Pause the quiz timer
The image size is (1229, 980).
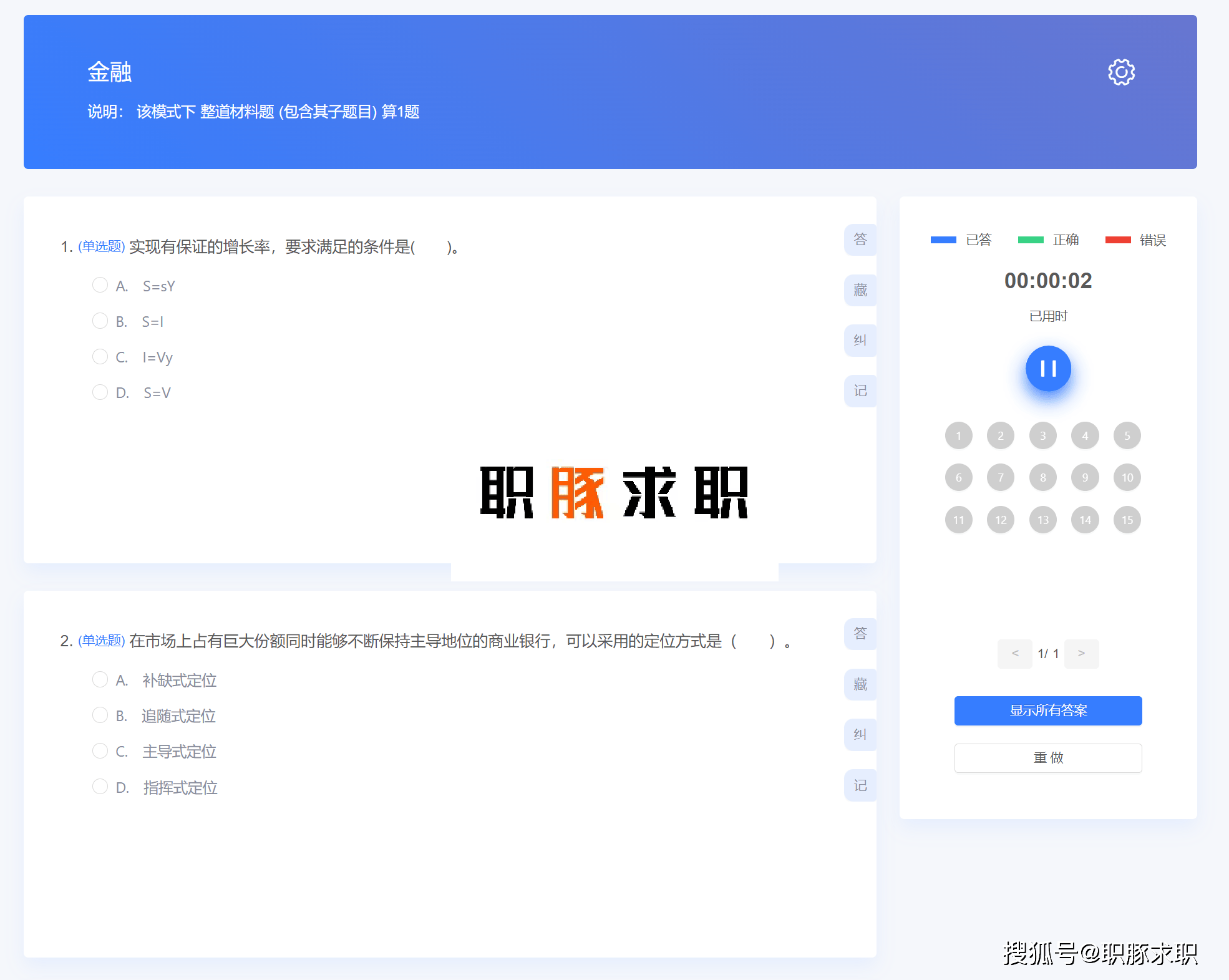pyautogui.click(x=1048, y=369)
